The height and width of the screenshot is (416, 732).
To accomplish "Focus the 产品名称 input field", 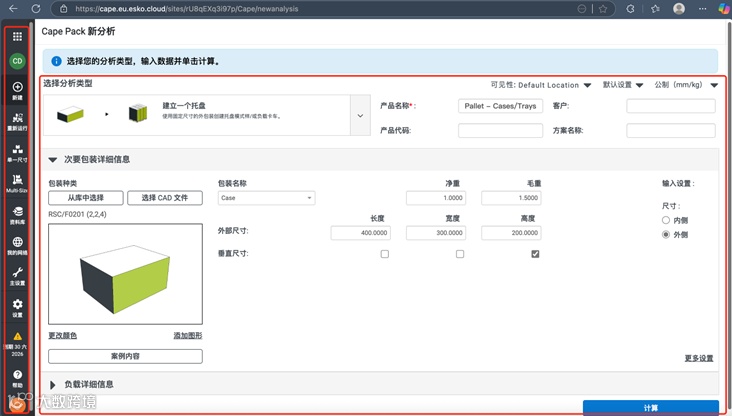I will pos(500,106).
